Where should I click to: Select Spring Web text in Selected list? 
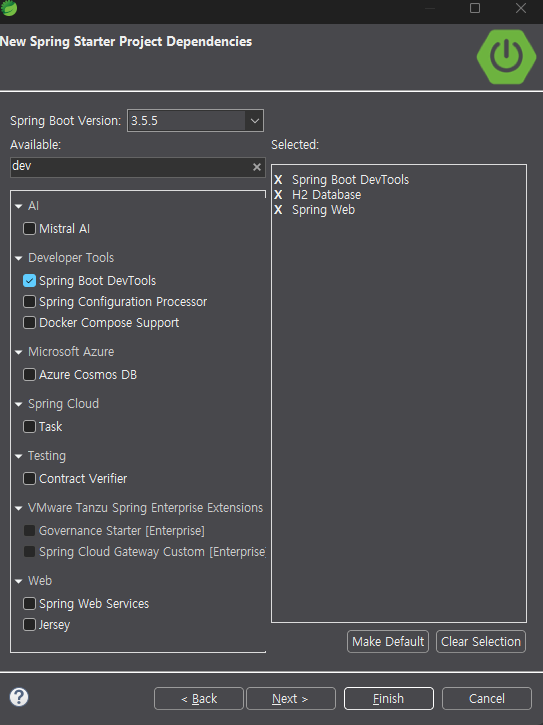coord(323,210)
